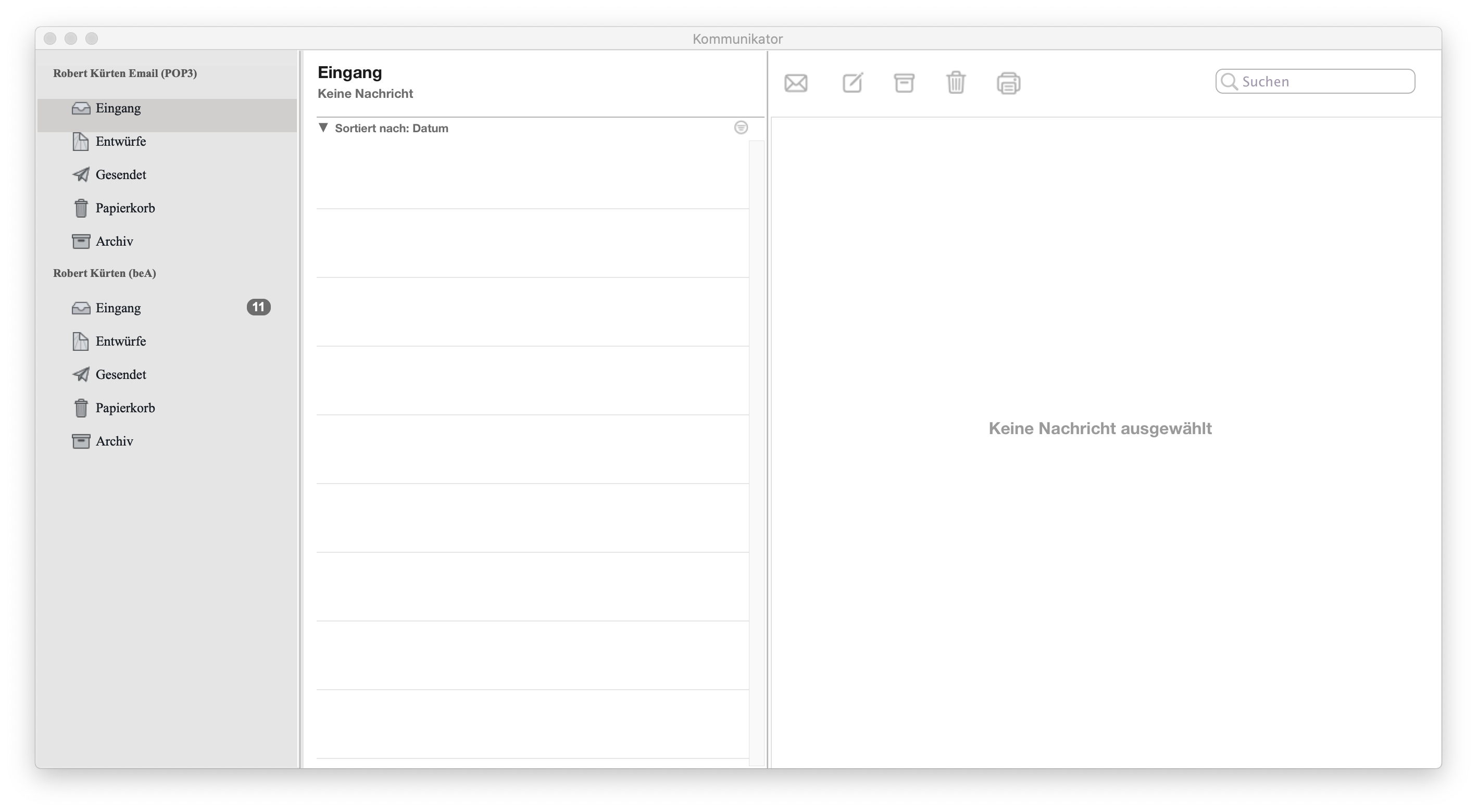The image size is (1477, 812).
Task: Click inbox tray icon of POP3 Eingang
Action: click(x=81, y=108)
